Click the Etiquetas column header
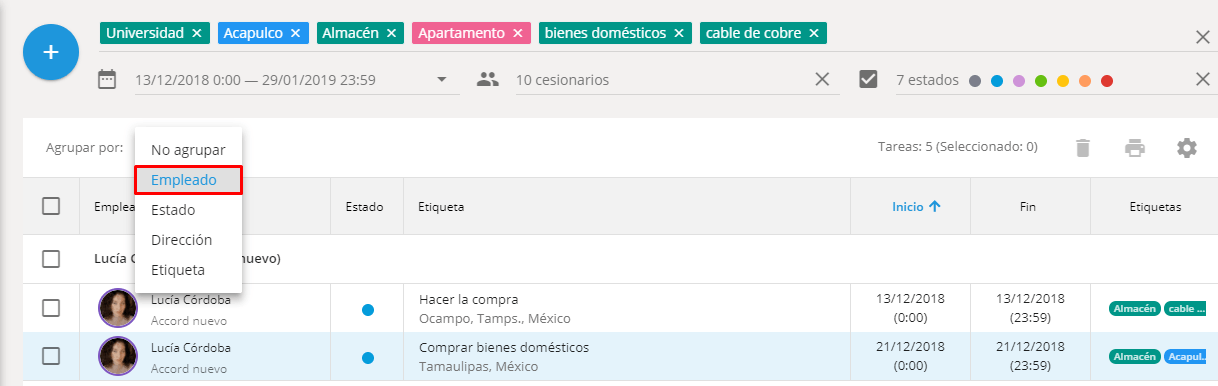This screenshot has width=1218, height=386. pos(1155,207)
